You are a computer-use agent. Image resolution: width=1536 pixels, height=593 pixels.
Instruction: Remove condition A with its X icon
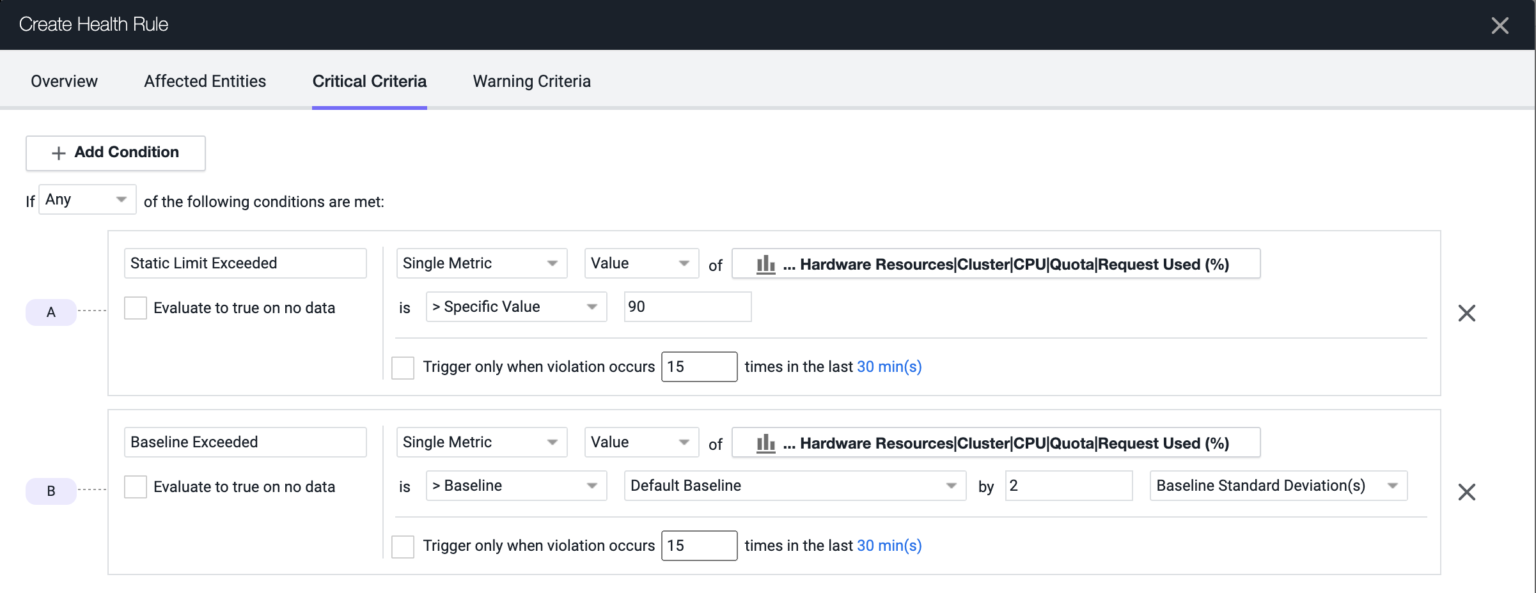tap(1466, 313)
